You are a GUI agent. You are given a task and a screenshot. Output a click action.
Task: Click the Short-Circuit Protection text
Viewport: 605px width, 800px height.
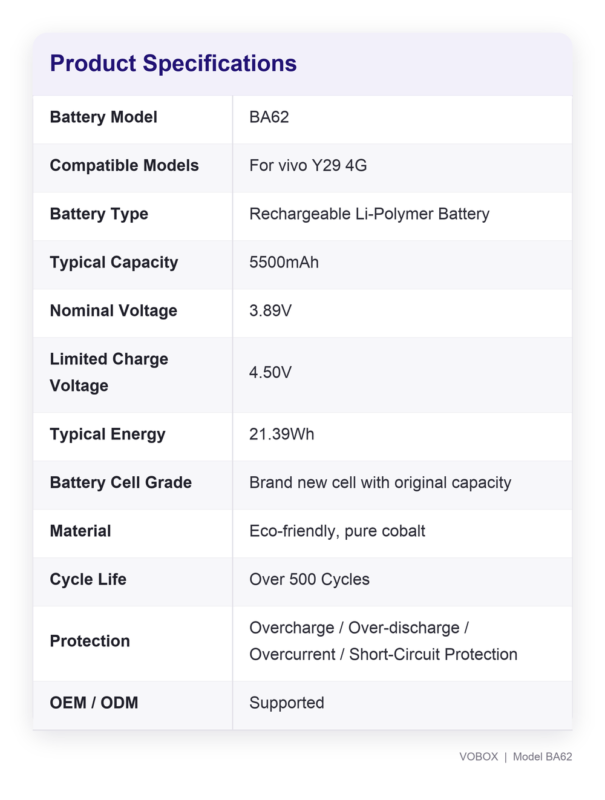[433, 655]
